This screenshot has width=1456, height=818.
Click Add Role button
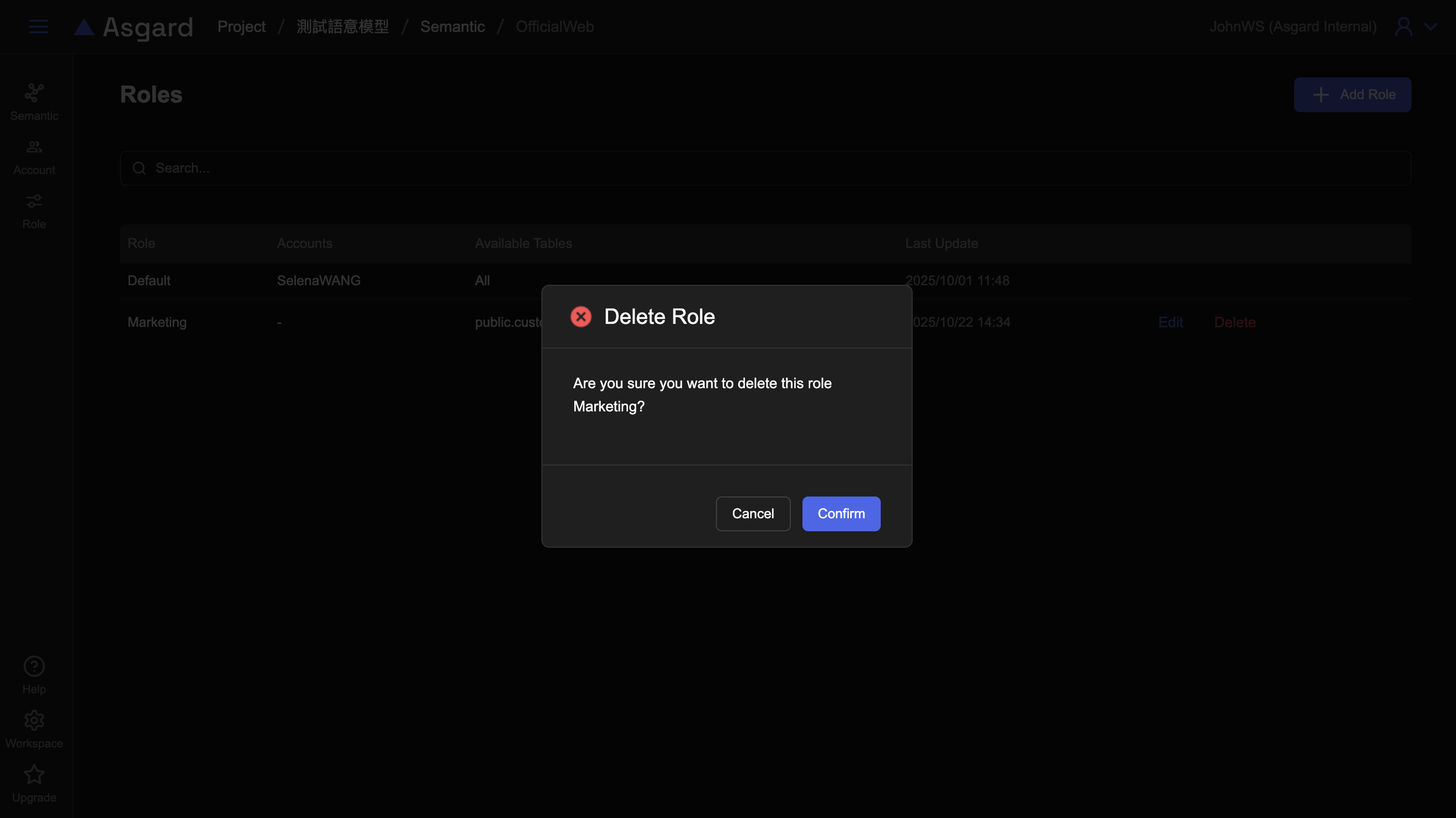click(x=1352, y=94)
